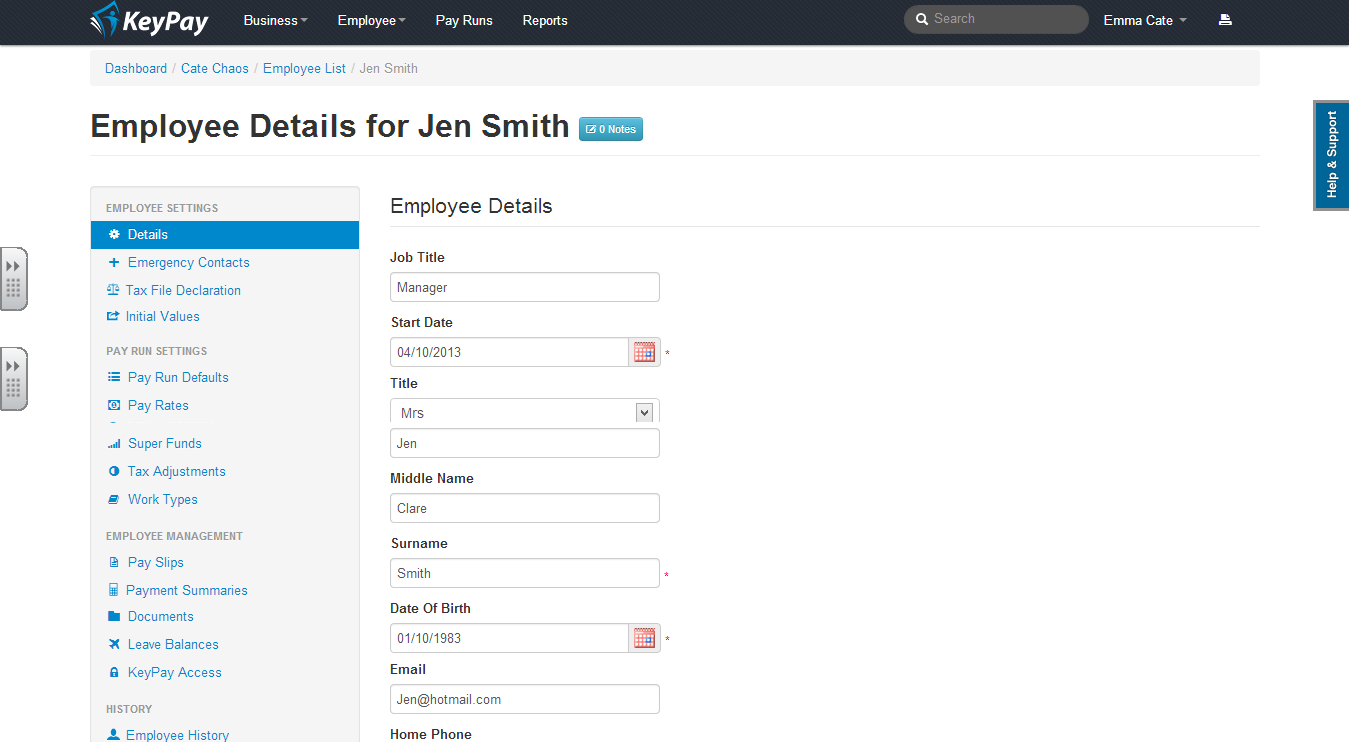This screenshot has height=742, width=1349.
Task: Open the Reports menu
Action: tap(545, 20)
